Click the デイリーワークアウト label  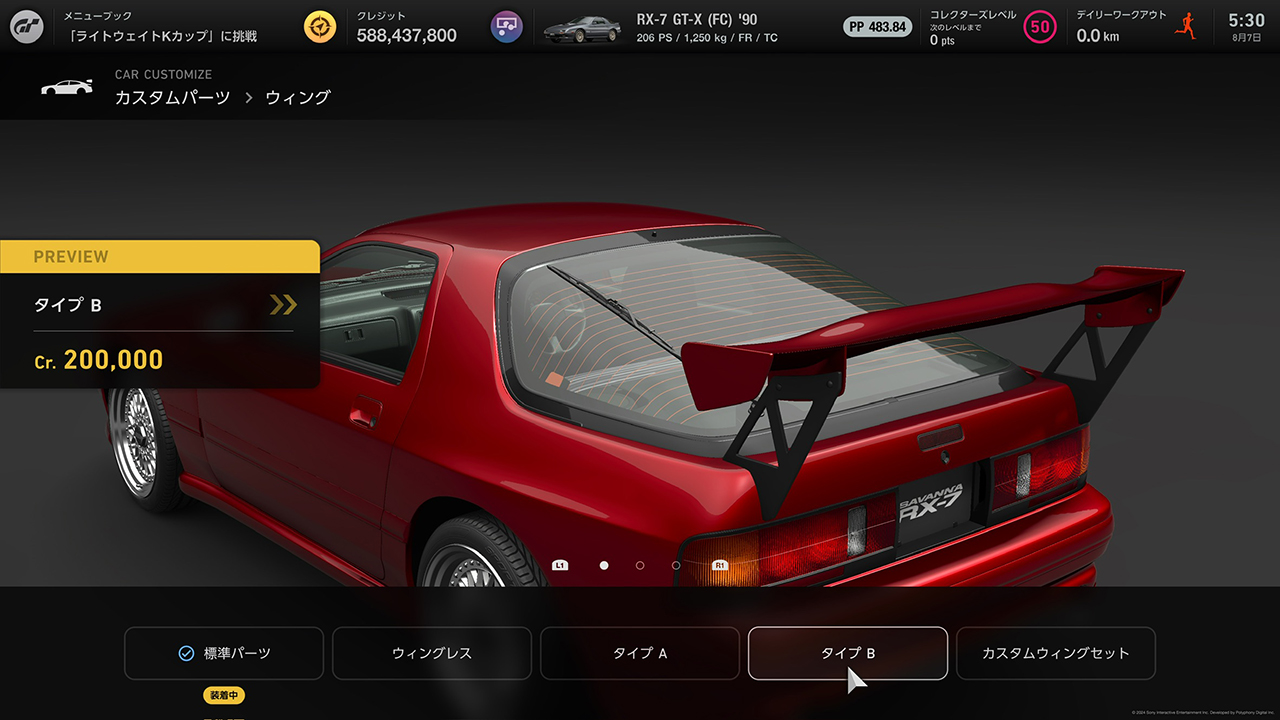pos(1122,15)
